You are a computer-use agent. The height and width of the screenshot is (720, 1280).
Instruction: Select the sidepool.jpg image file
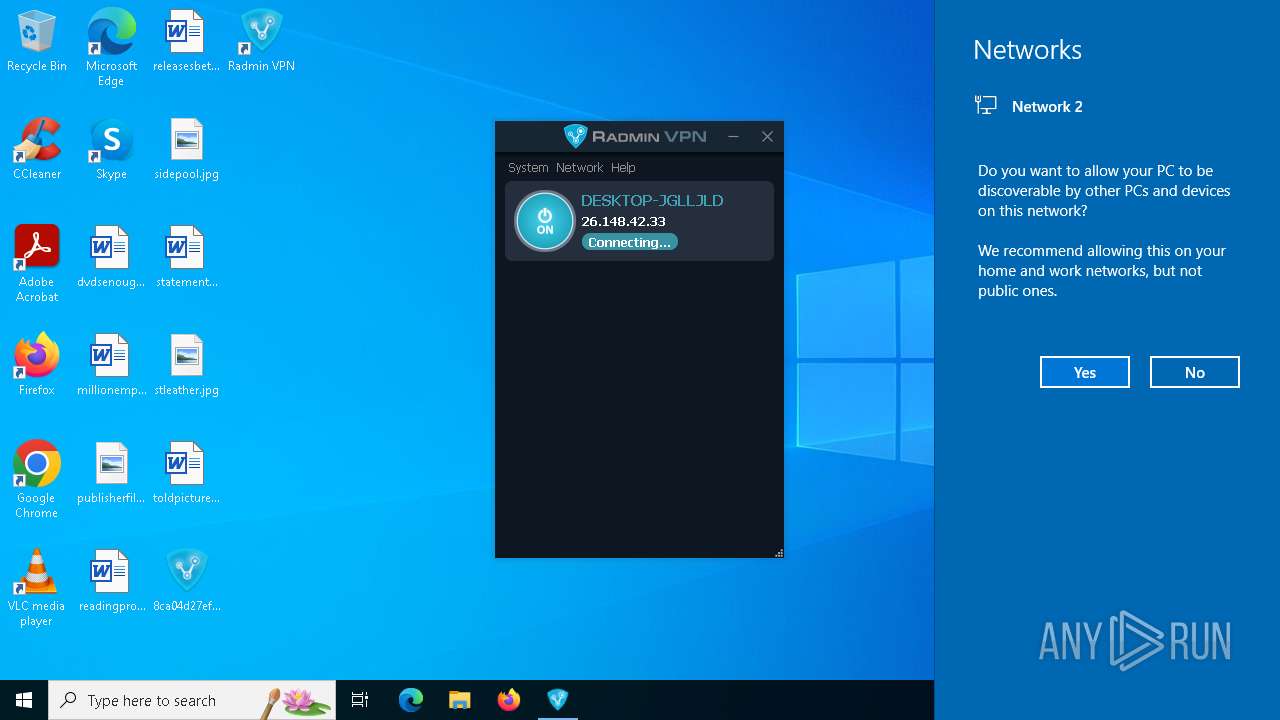[x=186, y=150]
